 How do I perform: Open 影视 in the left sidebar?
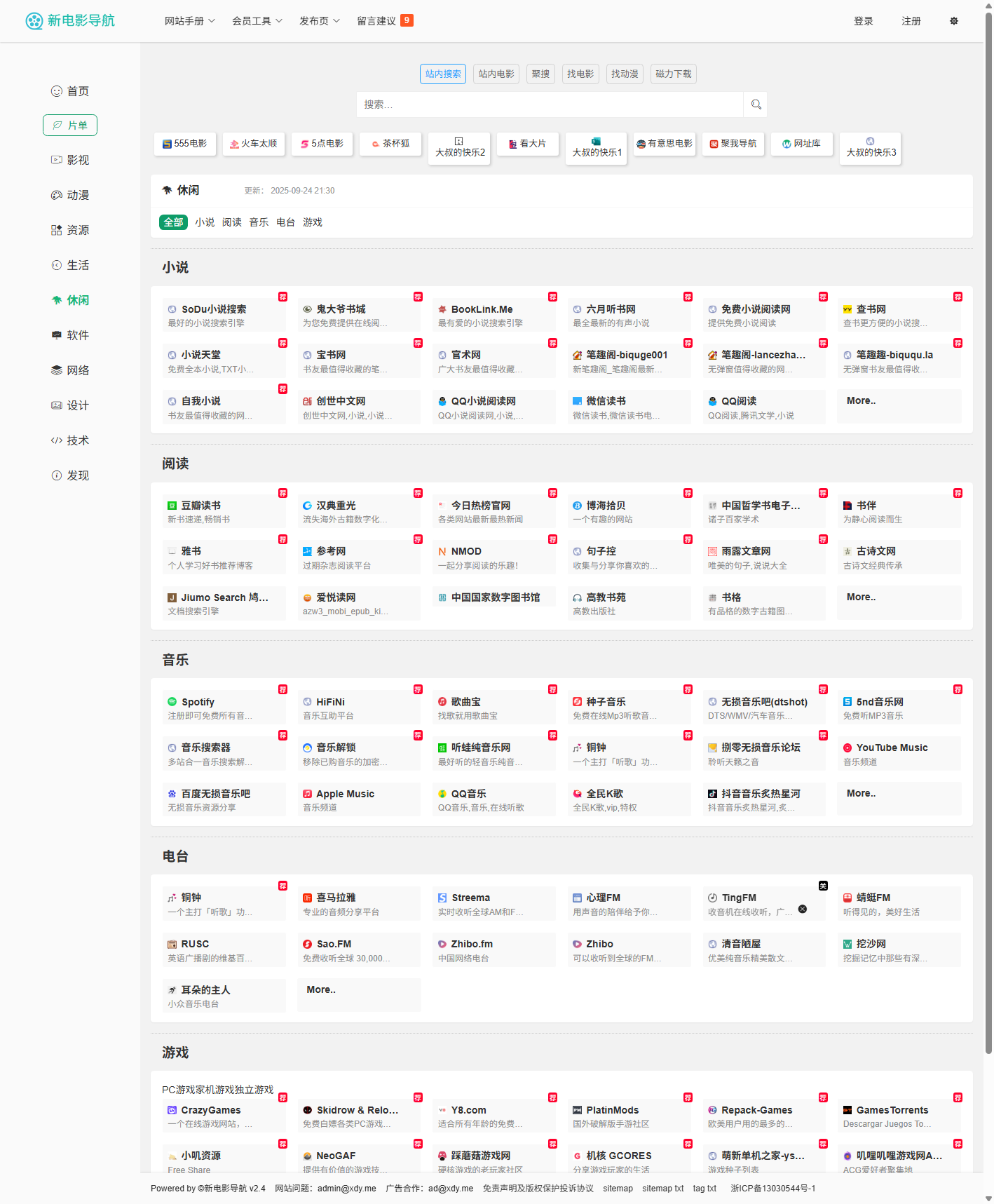point(70,160)
